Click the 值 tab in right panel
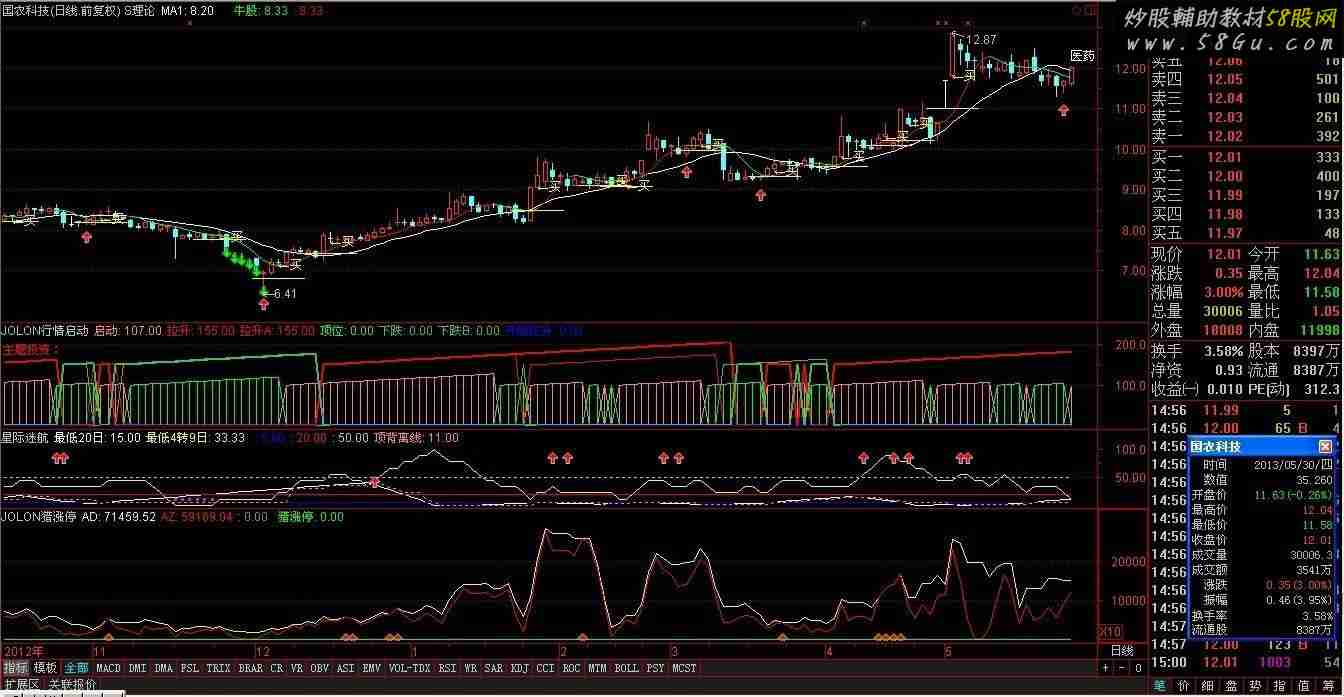 1304,686
